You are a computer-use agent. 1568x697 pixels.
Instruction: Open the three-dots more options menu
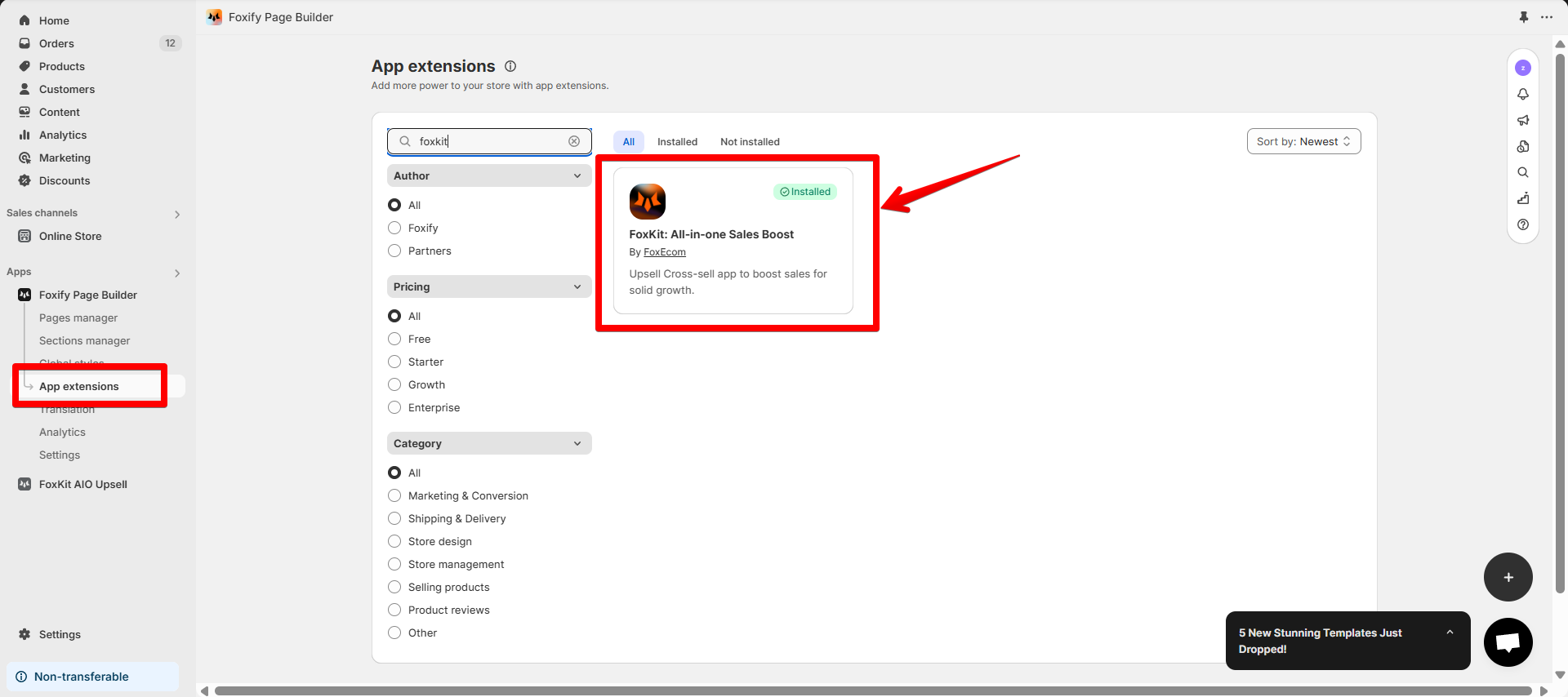[1547, 17]
